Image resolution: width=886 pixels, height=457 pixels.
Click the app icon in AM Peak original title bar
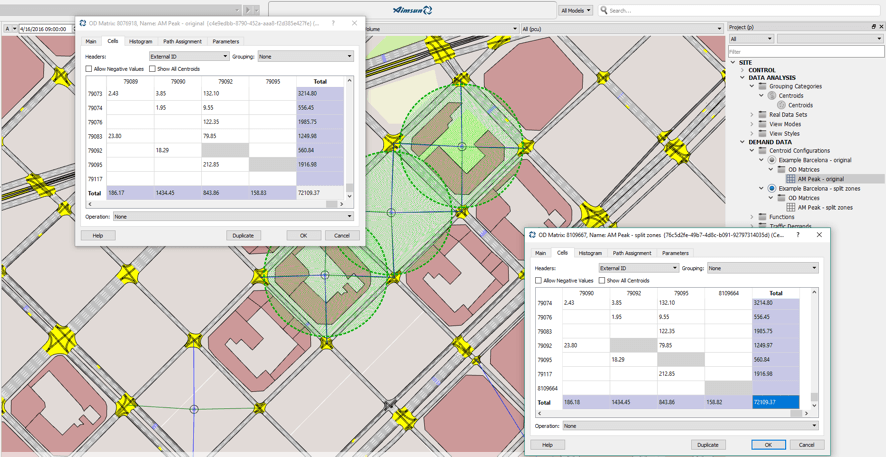click(83, 23)
